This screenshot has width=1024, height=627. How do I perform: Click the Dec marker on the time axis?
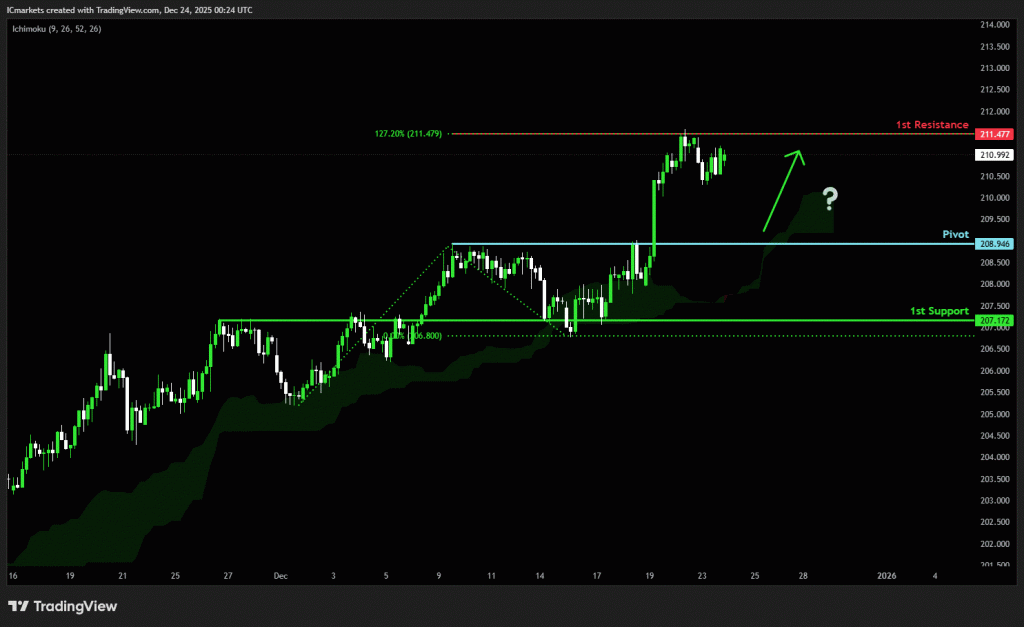tap(280, 576)
